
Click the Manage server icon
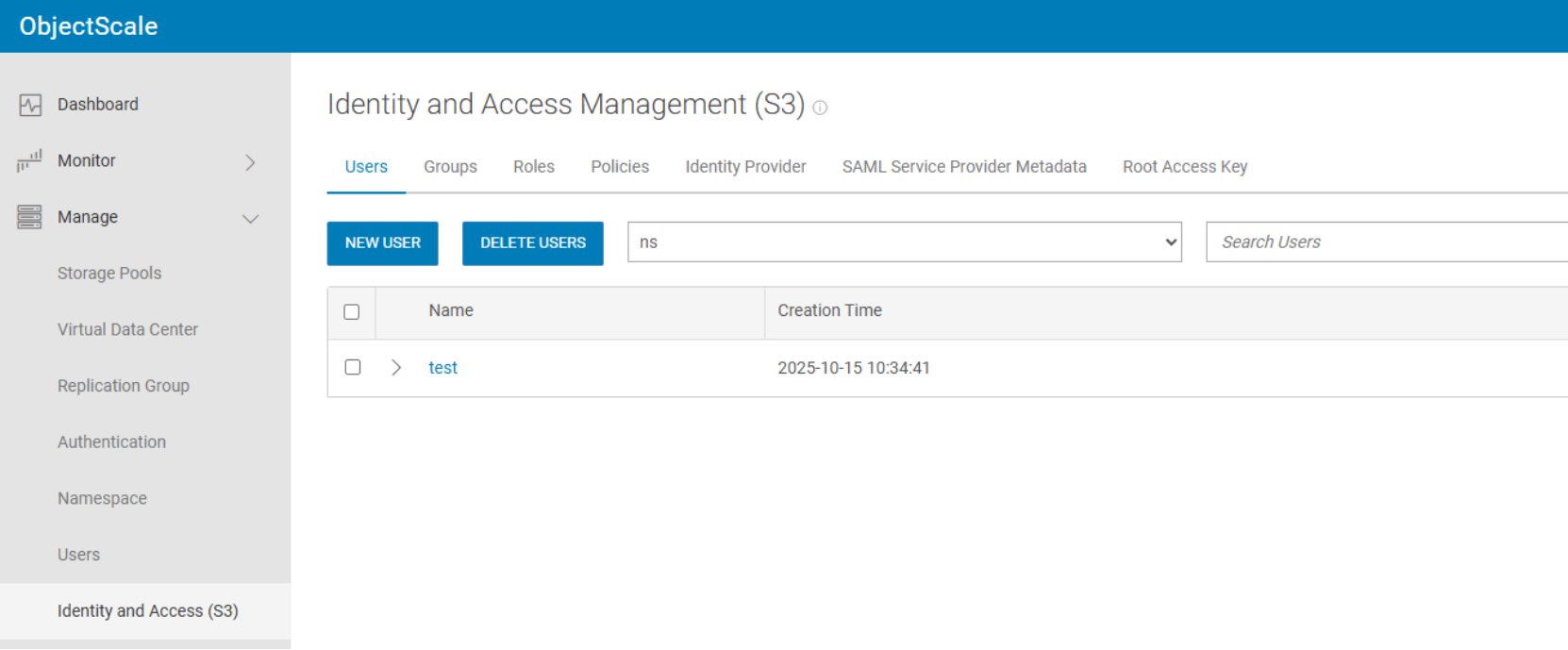pos(29,217)
